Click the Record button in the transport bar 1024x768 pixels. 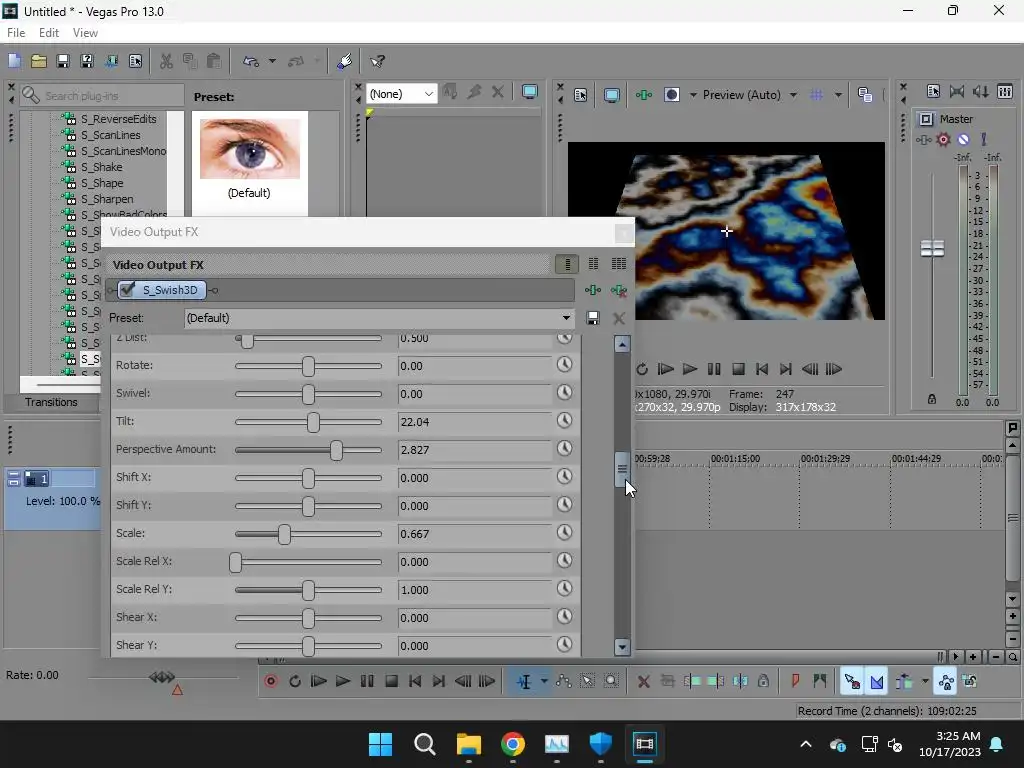(270, 681)
